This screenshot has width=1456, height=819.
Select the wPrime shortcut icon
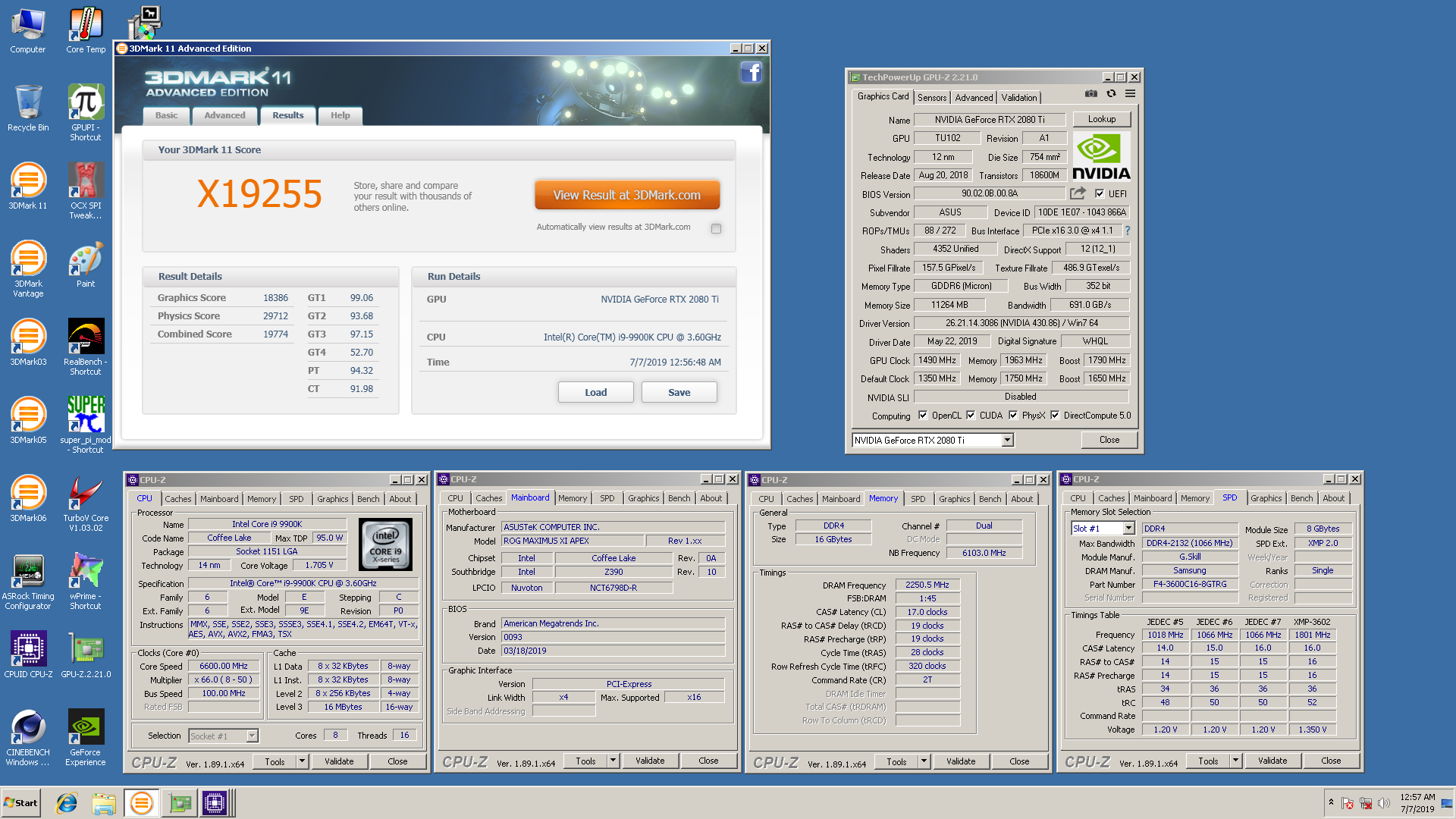click(x=86, y=582)
